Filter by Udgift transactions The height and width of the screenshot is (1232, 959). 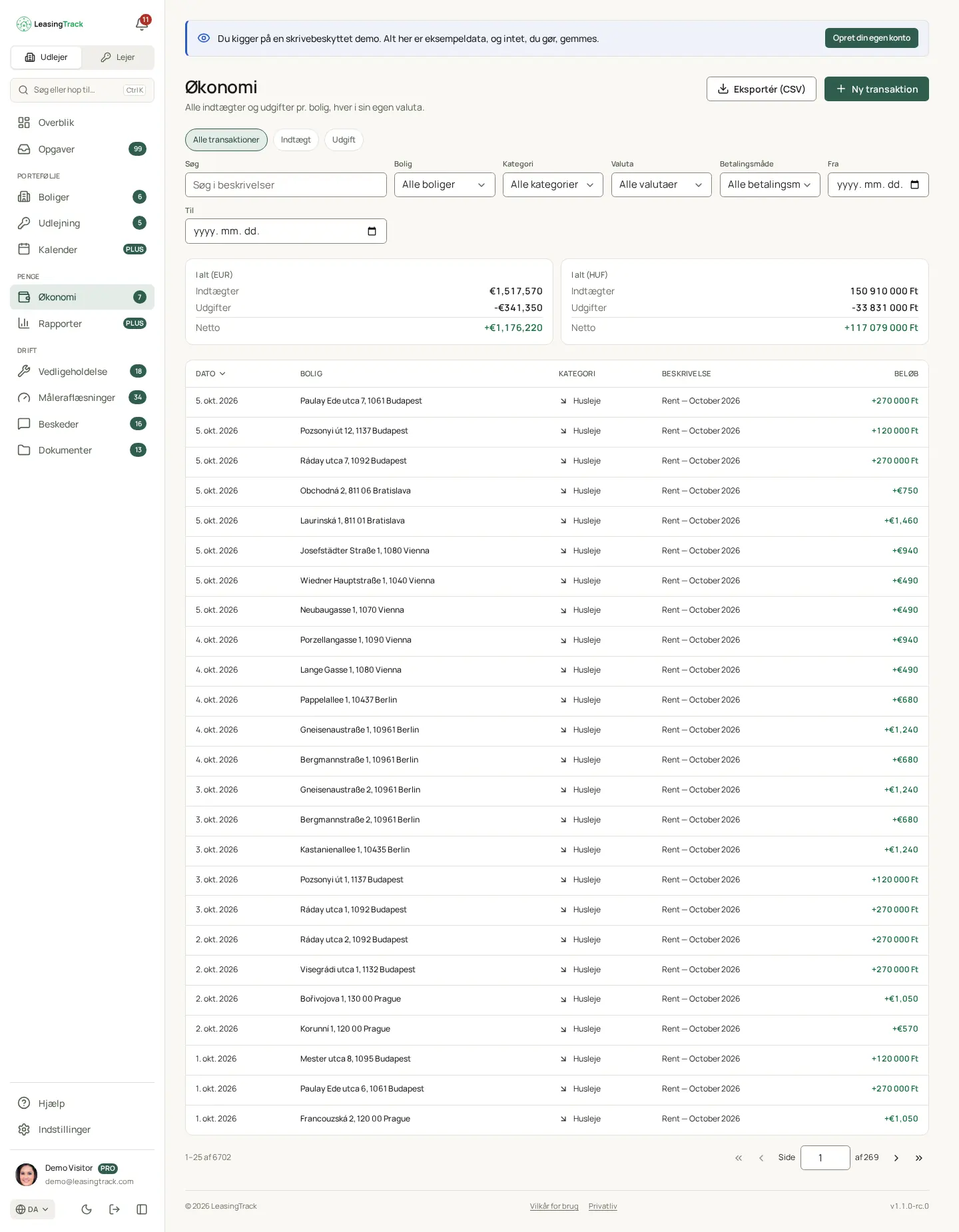[344, 140]
